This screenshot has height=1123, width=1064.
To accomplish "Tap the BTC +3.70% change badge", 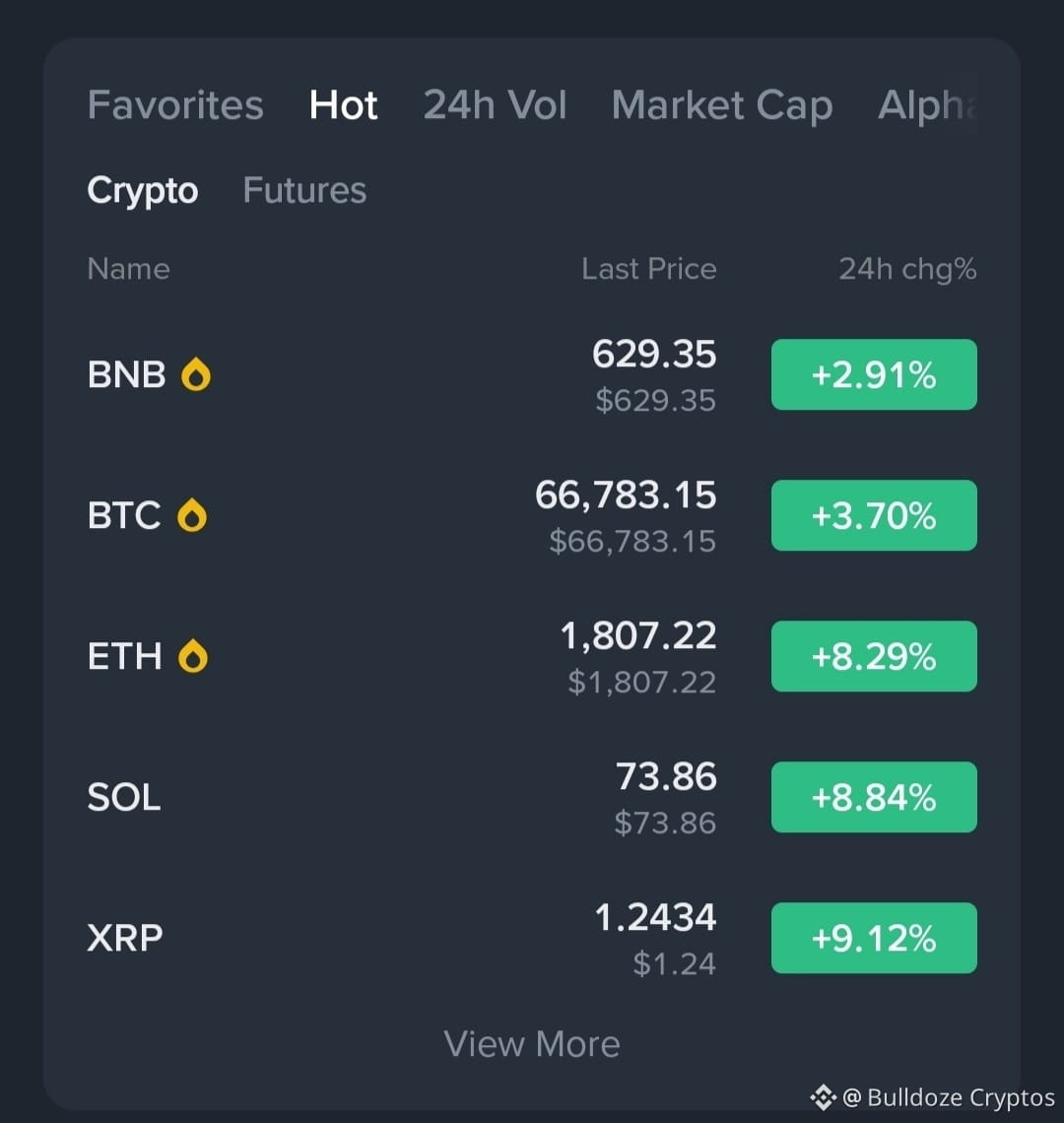I will [x=874, y=515].
